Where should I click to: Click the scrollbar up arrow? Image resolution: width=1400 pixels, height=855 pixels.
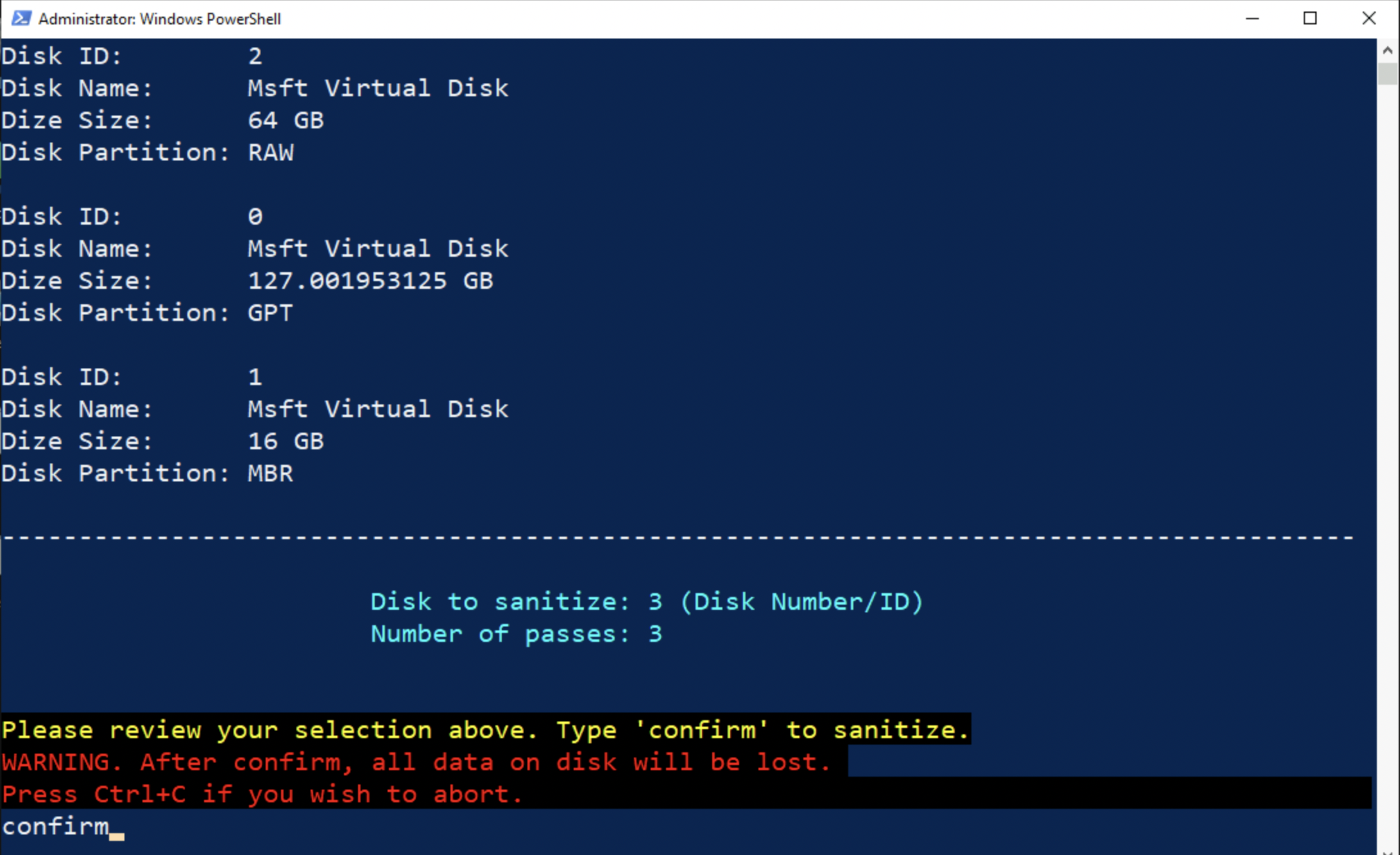[1388, 50]
